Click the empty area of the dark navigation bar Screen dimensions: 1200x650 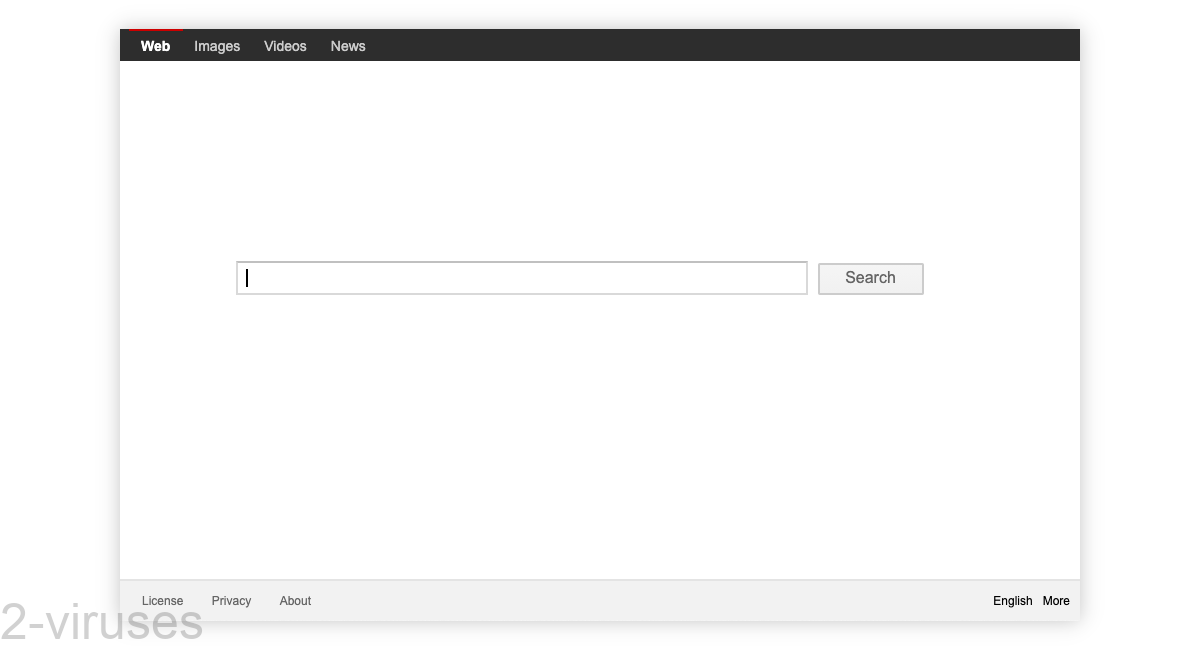click(720, 46)
